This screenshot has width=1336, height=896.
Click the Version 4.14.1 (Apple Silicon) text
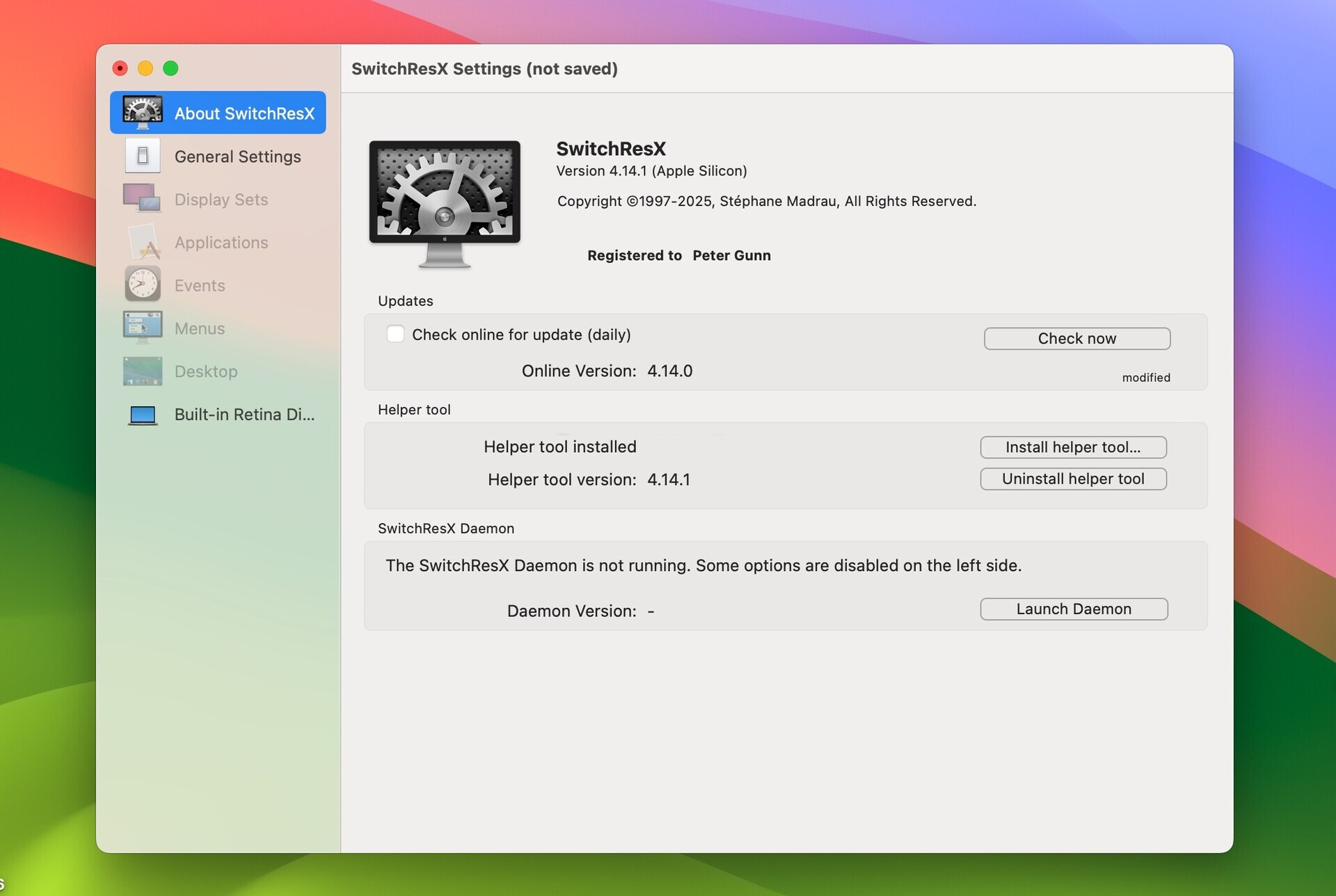coord(651,171)
